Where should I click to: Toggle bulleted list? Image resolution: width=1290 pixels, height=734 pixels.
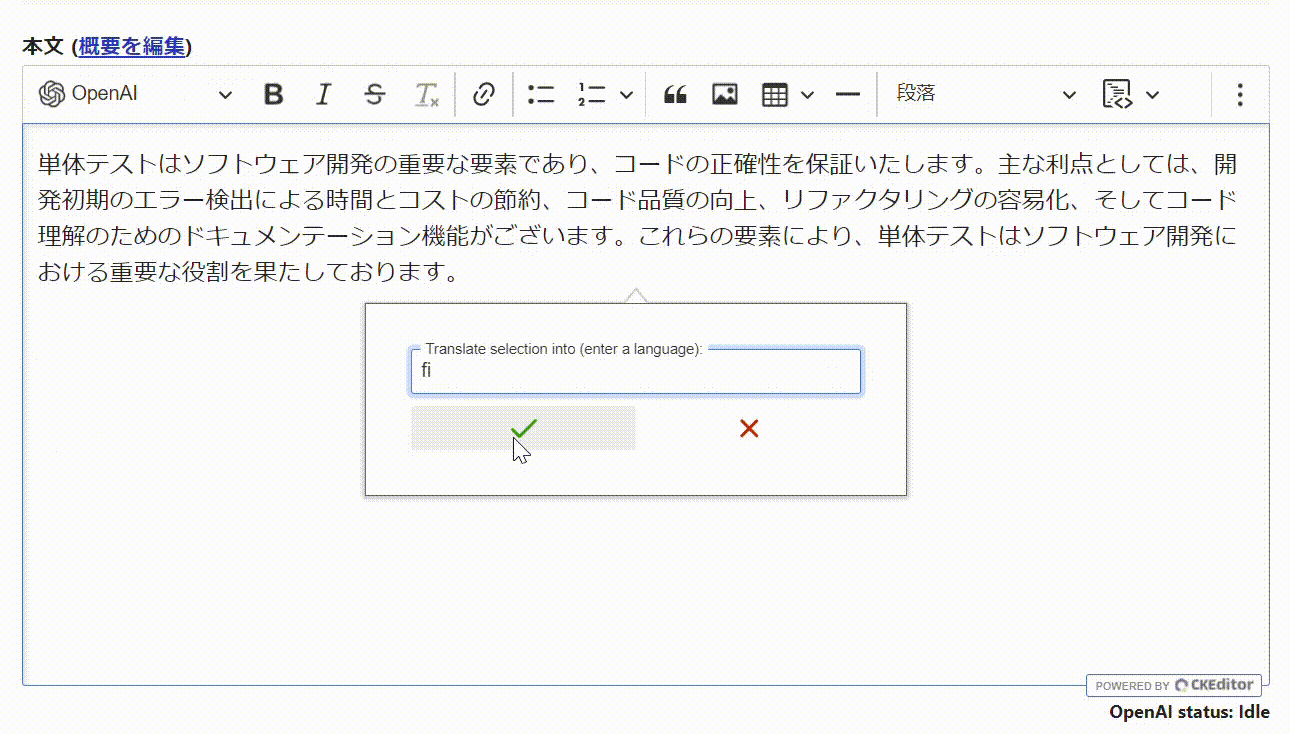pyautogui.click(x=540, y=93)
